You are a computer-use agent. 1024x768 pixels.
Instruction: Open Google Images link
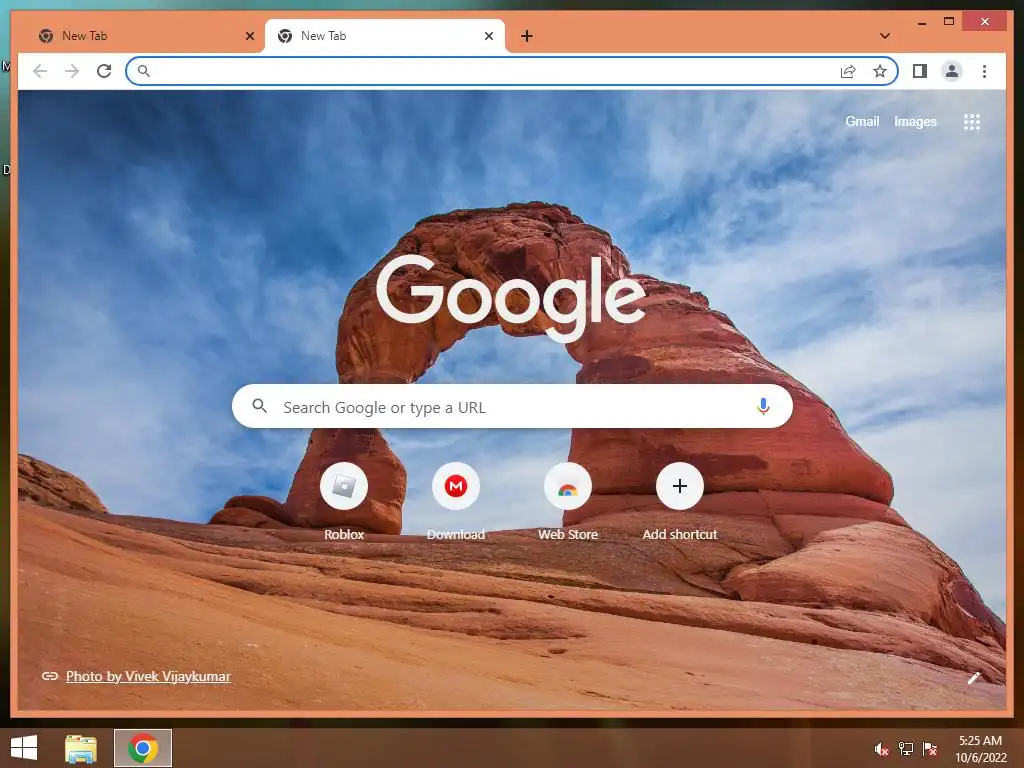[915, 121]
